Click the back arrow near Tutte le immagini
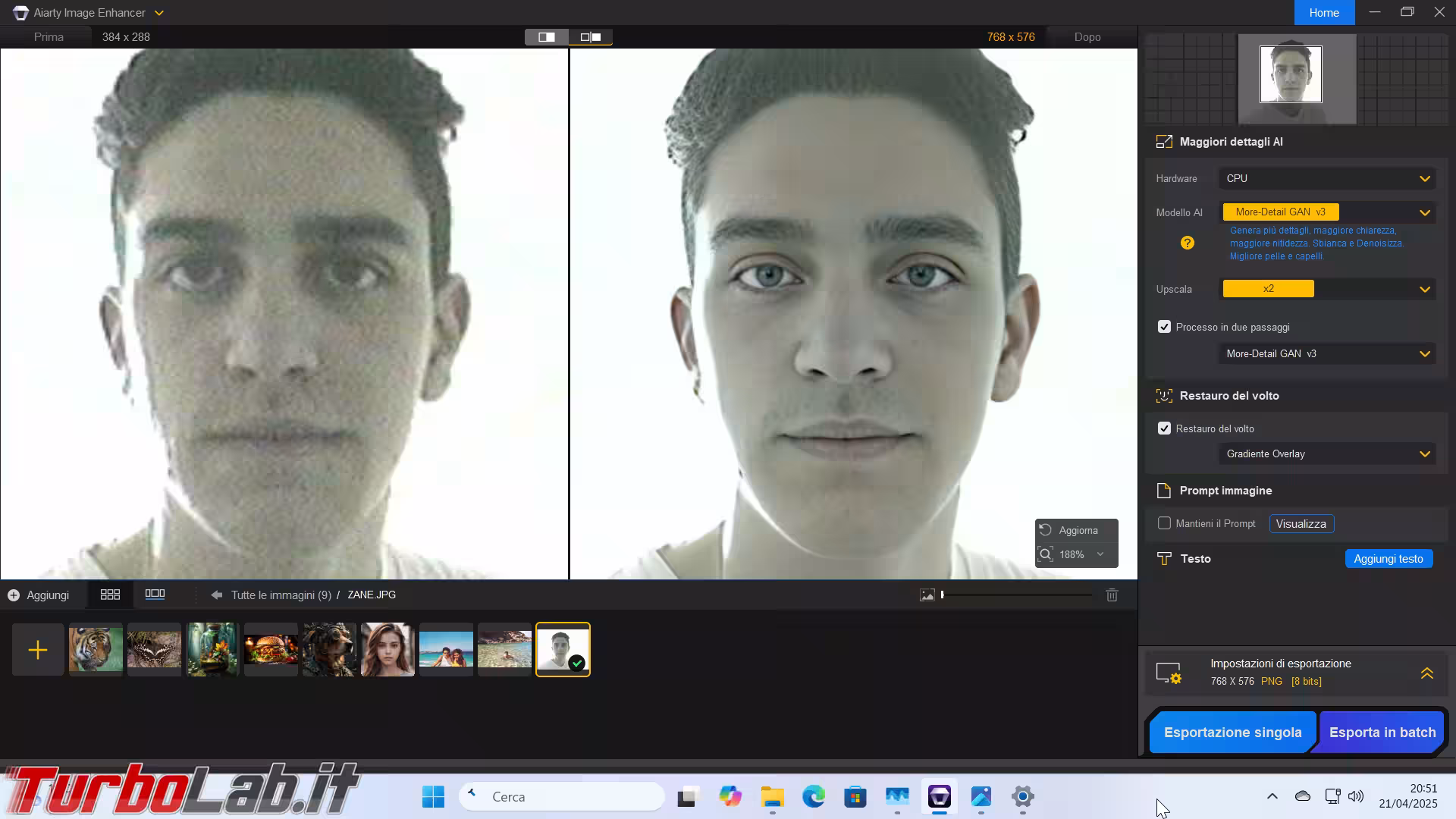Image resolution: width=1456 pixels, height=819 pixels. (x=217, y=595)
